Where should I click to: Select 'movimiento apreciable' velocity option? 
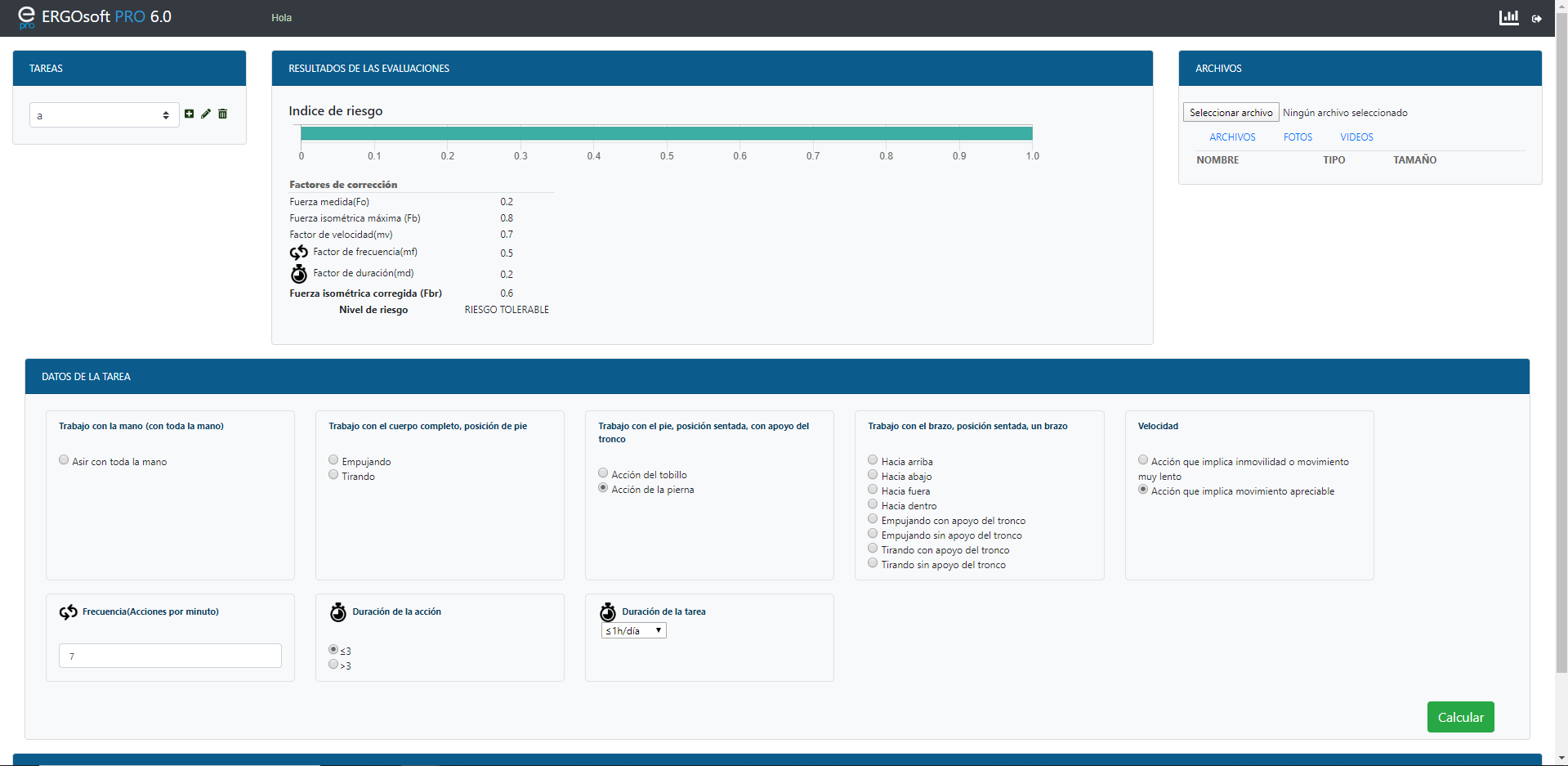tap(1143, 490)
